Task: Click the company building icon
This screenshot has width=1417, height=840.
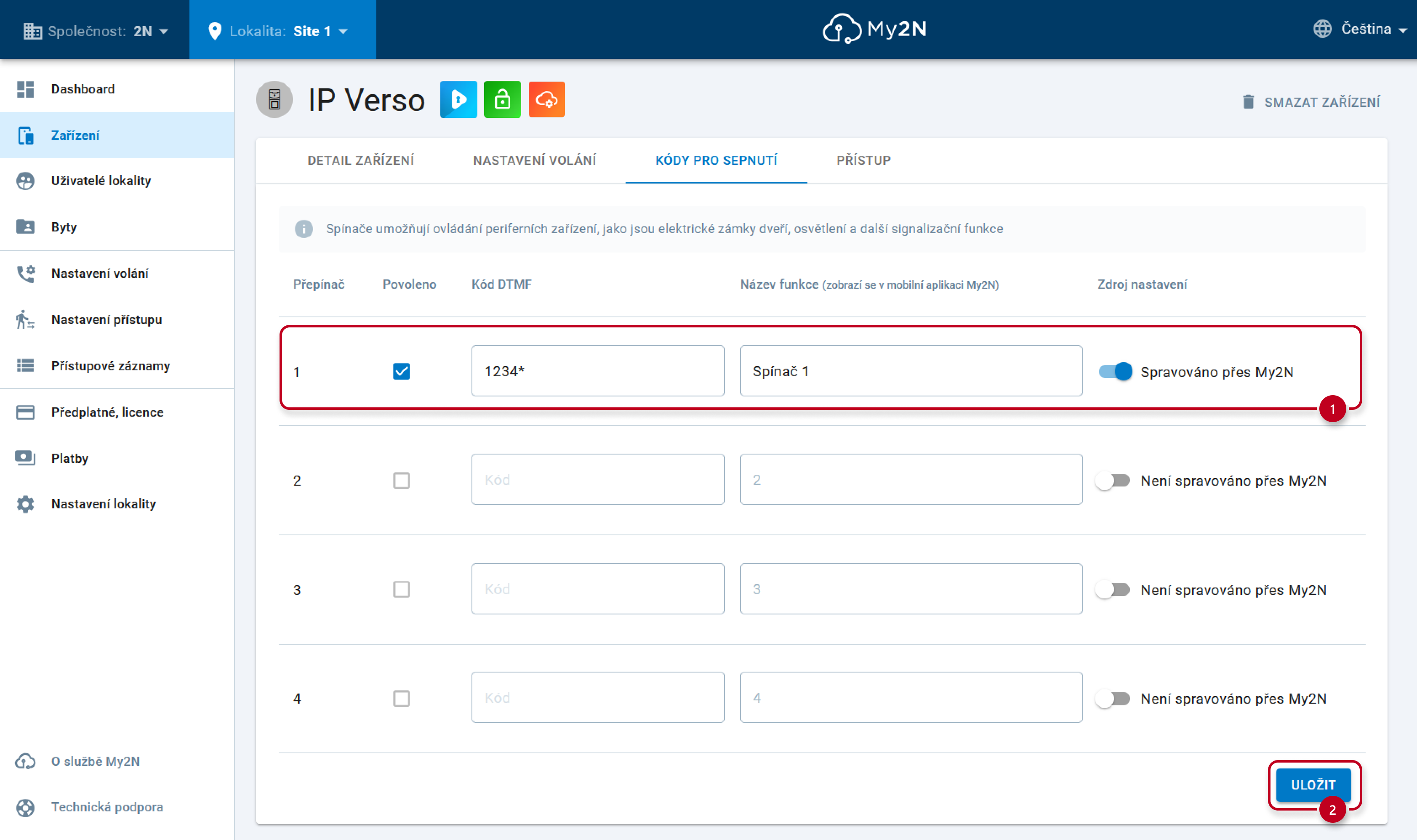Action: point(33,31)
